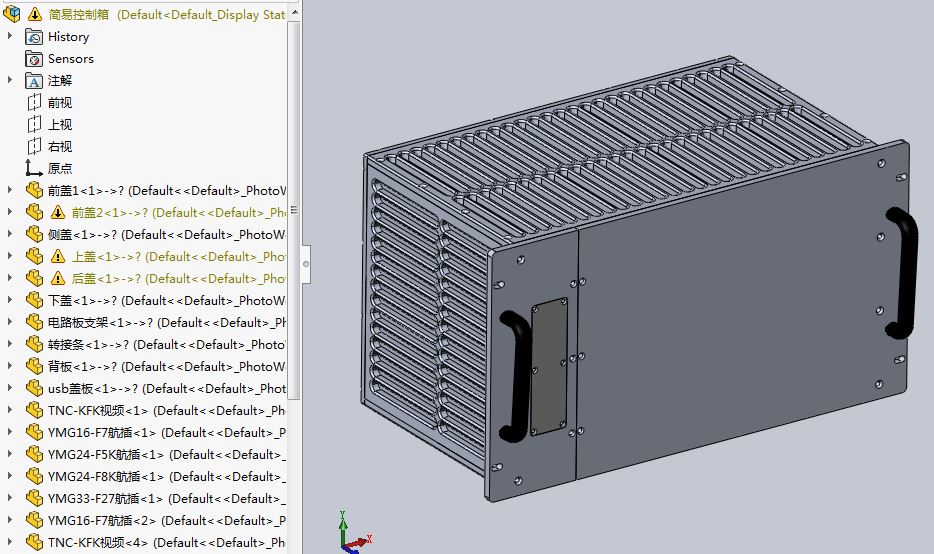Select the 背板<1> component name

click(x=71, y=367)
